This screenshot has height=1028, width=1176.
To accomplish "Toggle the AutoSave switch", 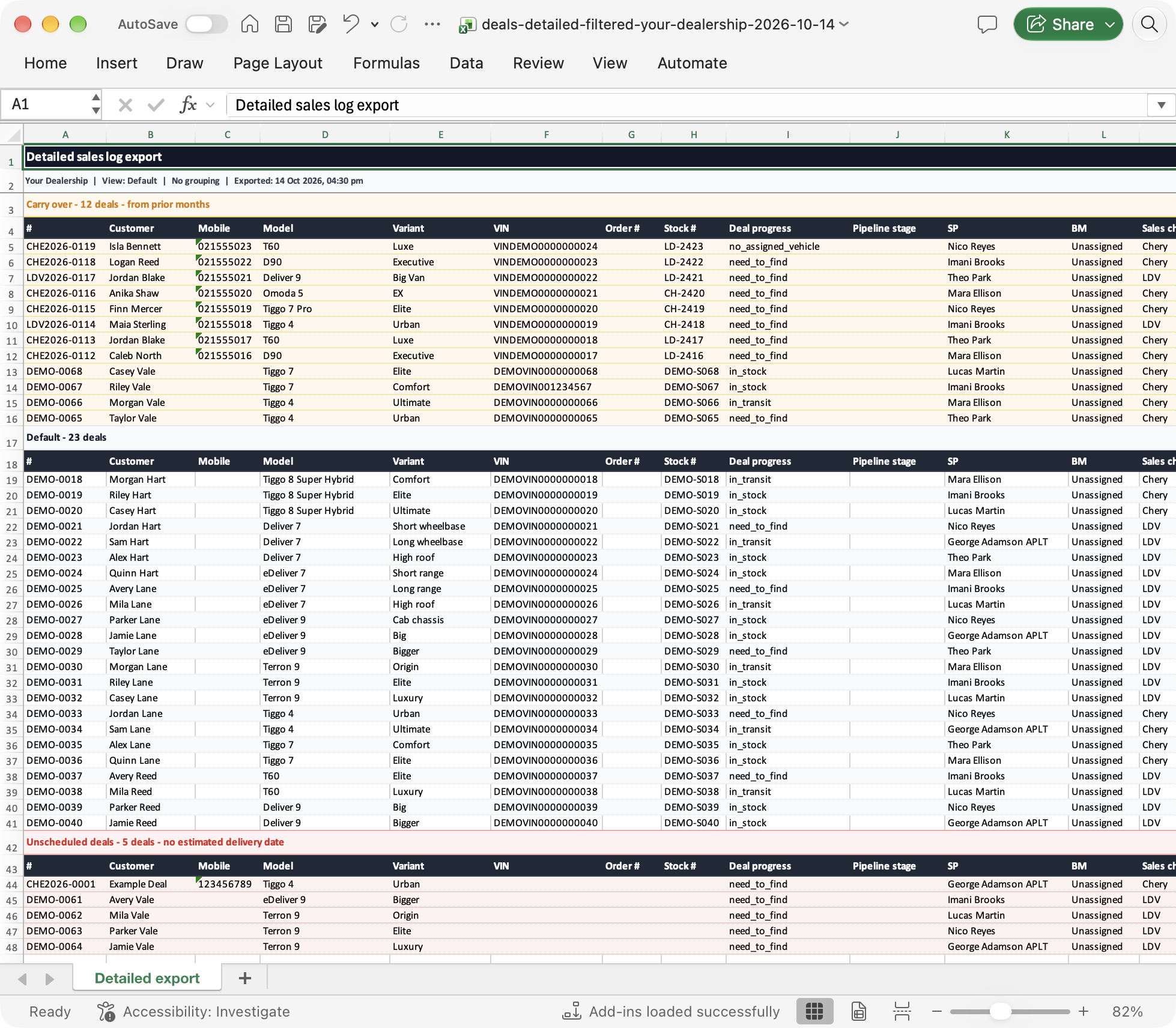I will click(206, 24).
